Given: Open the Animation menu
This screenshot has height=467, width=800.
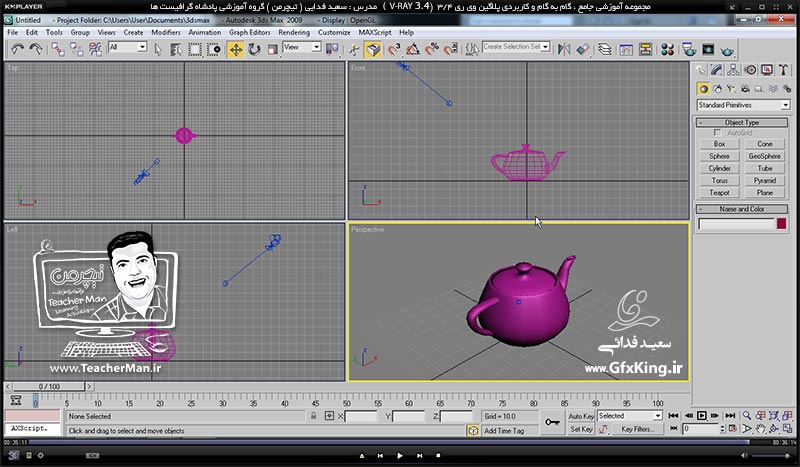Looking at the screenshot, I should click(x=205, y=32).
